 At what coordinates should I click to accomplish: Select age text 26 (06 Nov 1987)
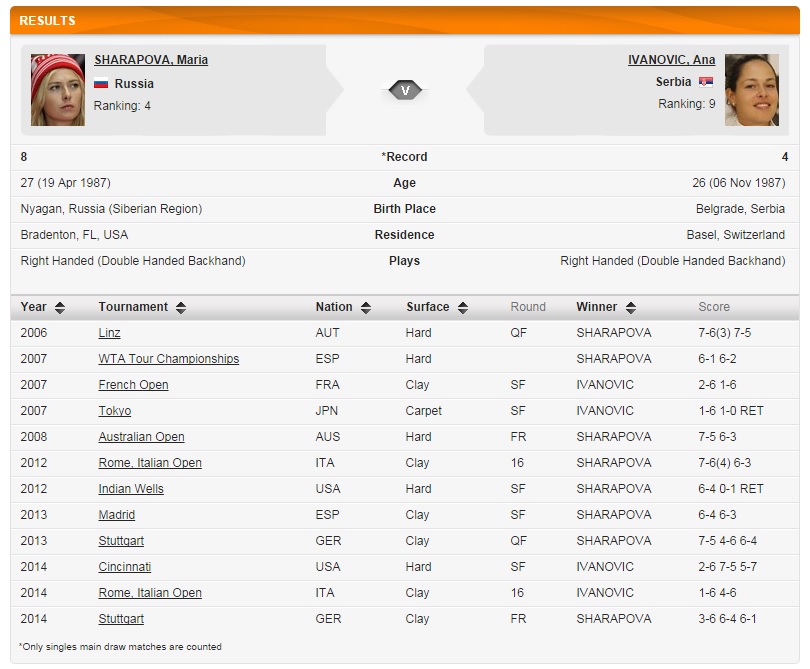click(x=739, y=183)
